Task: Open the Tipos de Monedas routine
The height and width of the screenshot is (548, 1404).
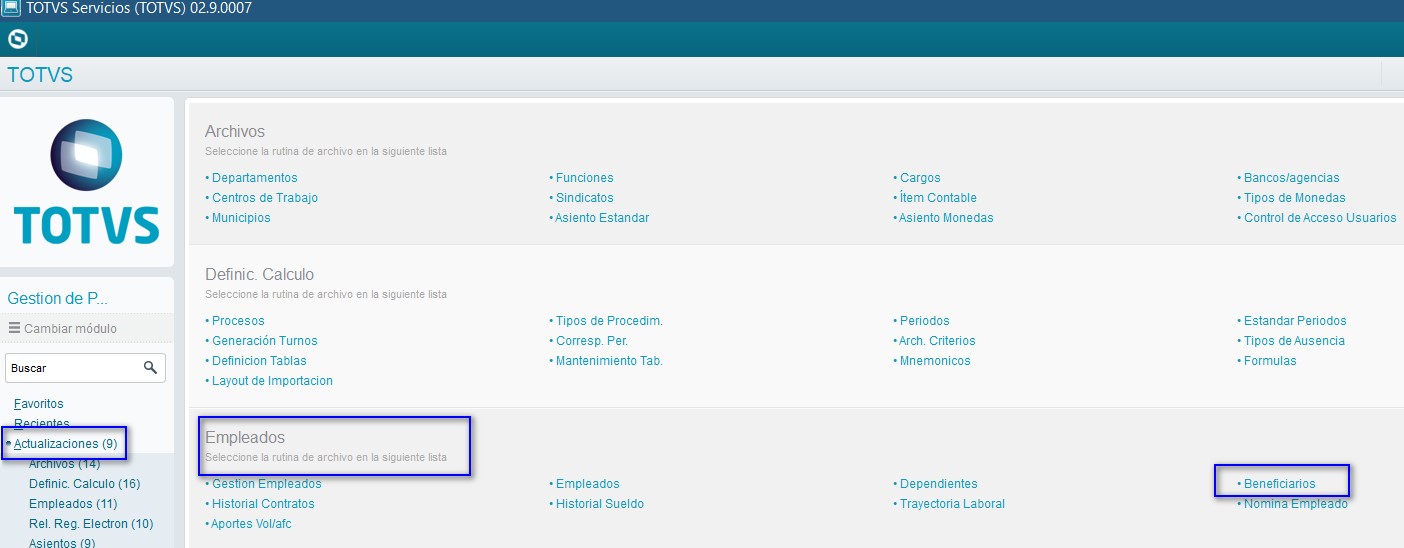Action: pos(1295,198)
